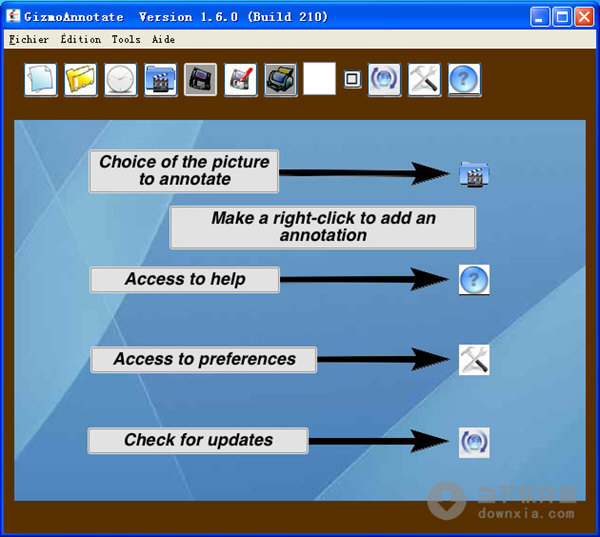Click the new blank document toolbar icon
600x537 pixels.
click(41, 80)
